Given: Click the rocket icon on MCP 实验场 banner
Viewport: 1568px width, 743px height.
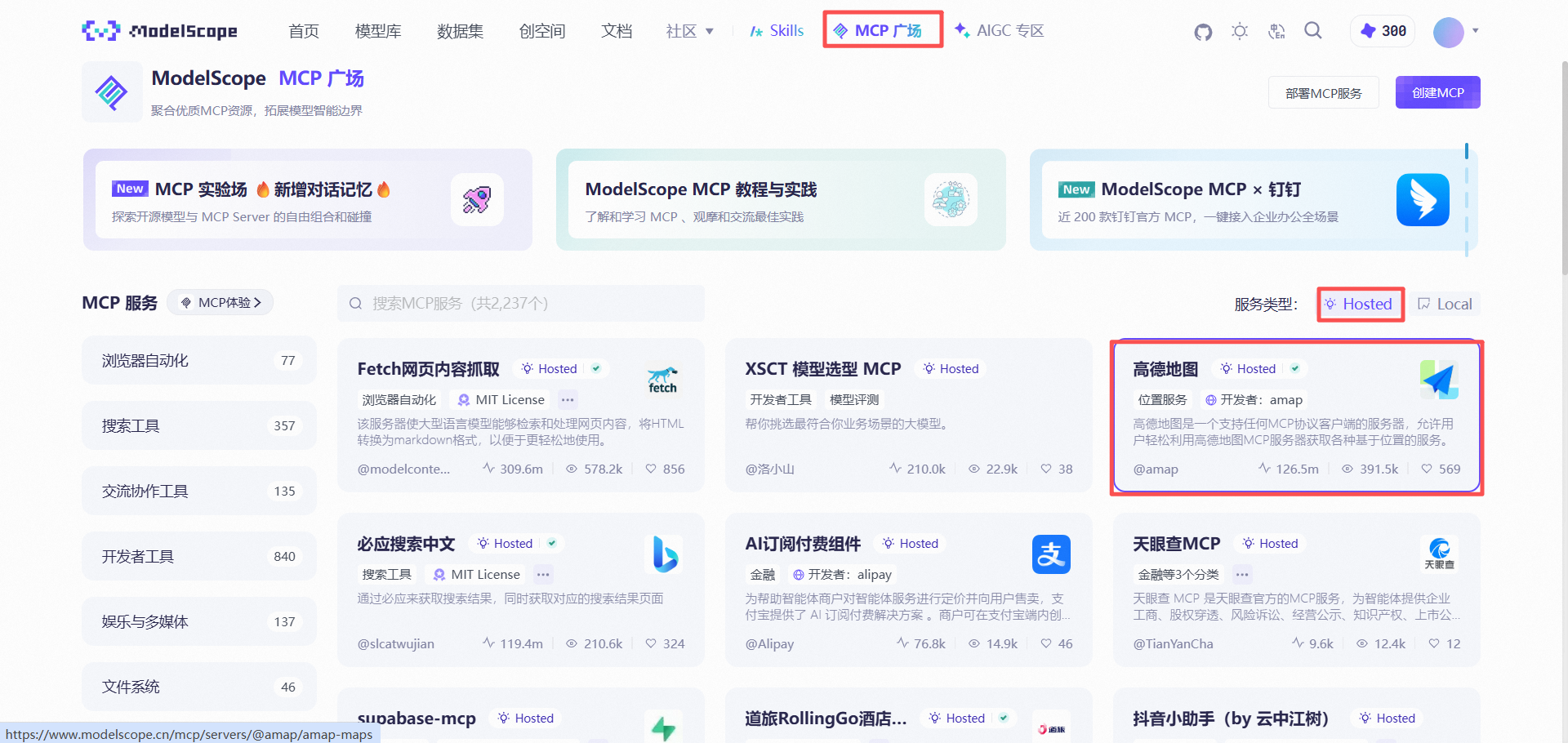Looking at the screenshot, I should point(477,199).
